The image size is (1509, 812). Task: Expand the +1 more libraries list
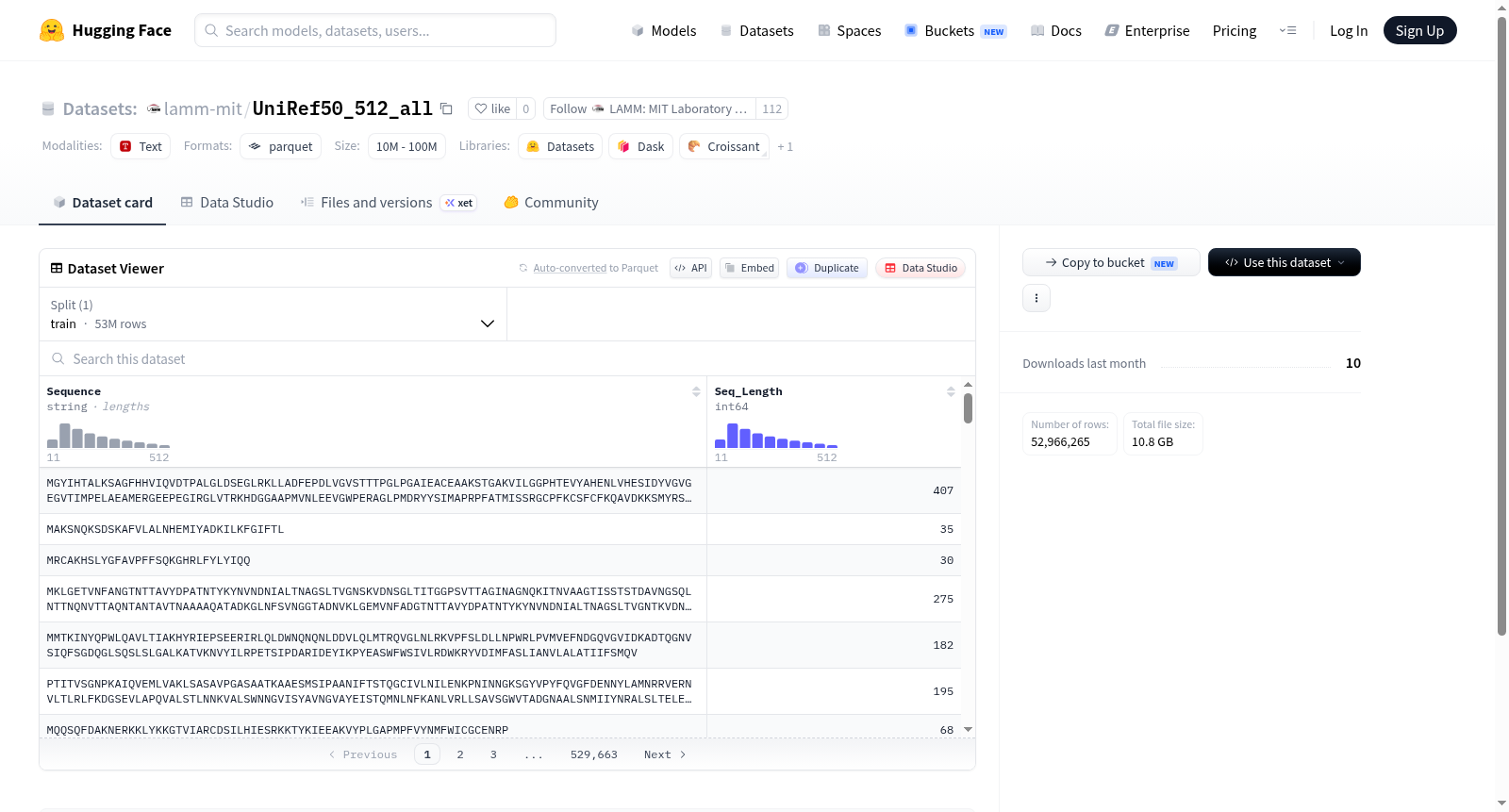(785, 147)
